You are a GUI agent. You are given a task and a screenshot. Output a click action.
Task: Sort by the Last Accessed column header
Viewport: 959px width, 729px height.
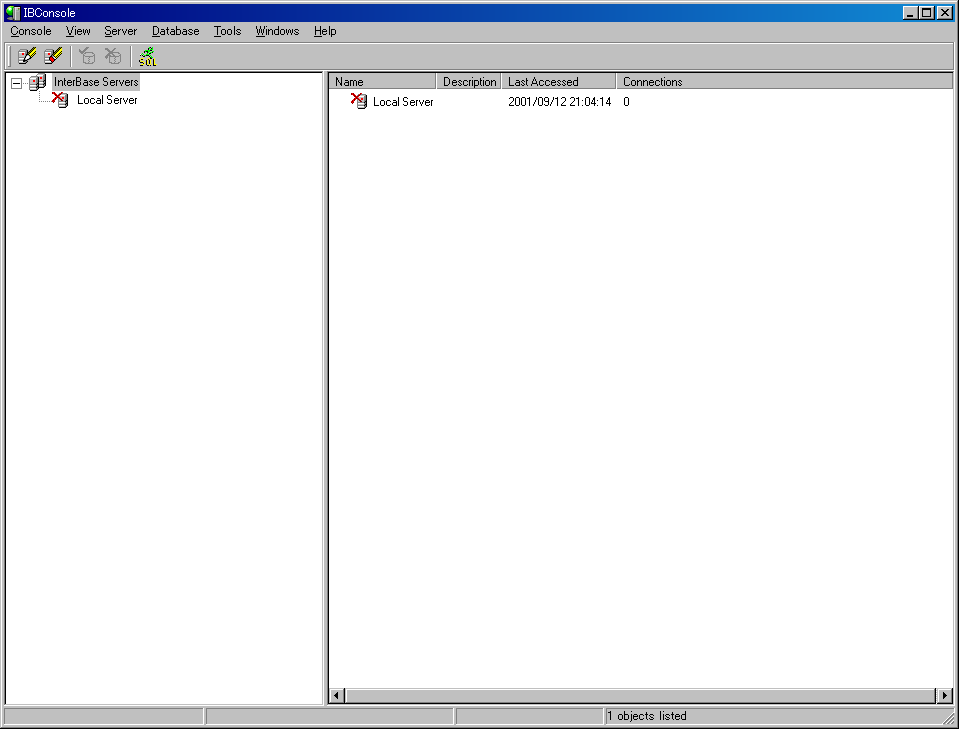[x=558, y=81]
